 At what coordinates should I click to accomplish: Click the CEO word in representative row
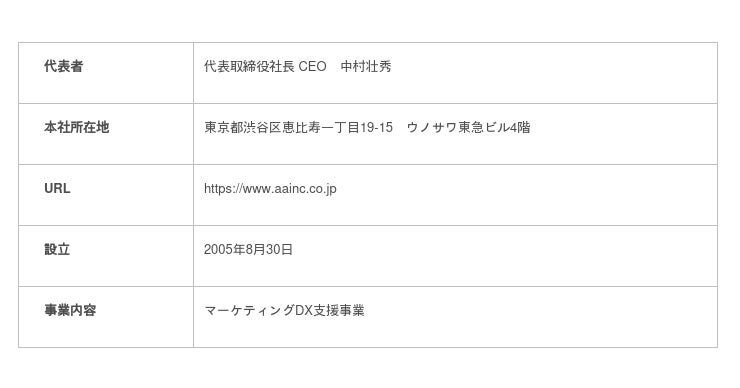312,67
